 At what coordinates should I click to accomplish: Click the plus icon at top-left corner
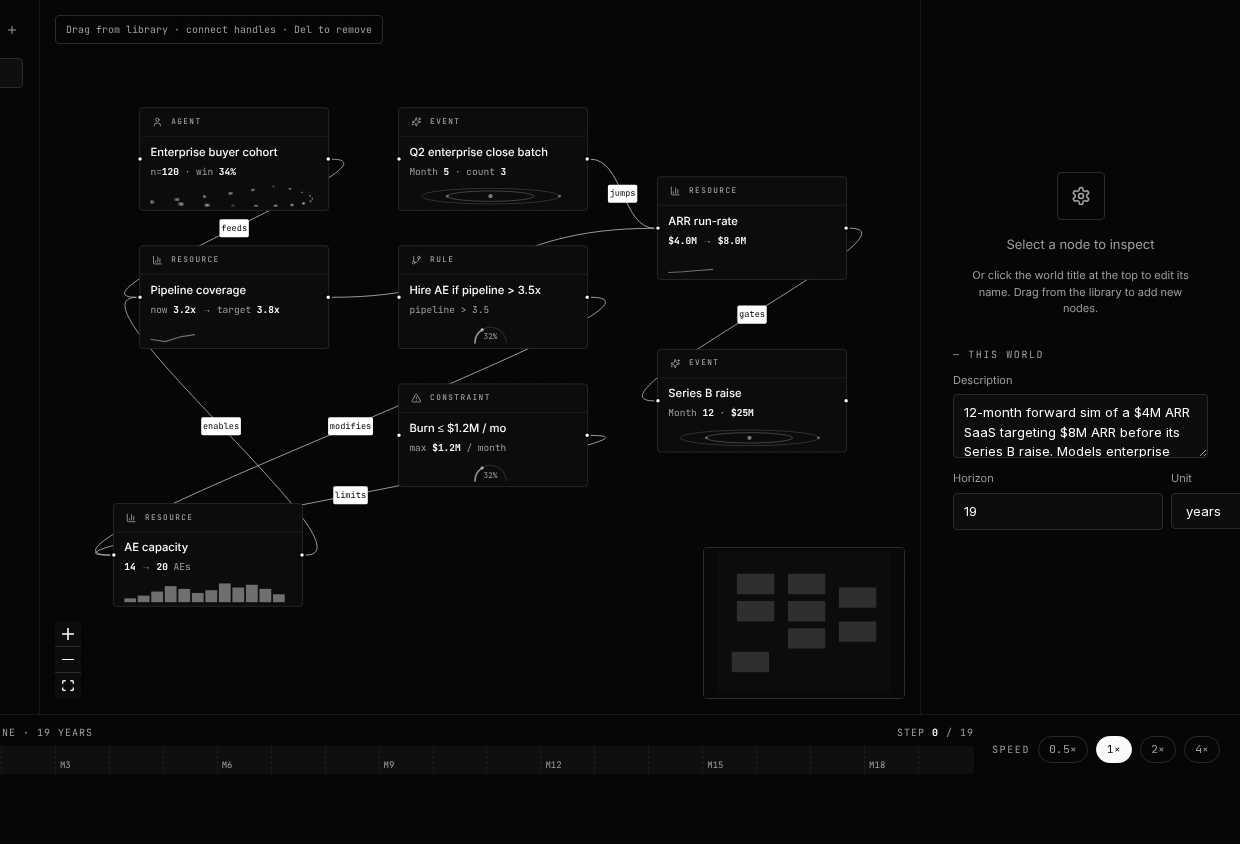pos(12,30)
